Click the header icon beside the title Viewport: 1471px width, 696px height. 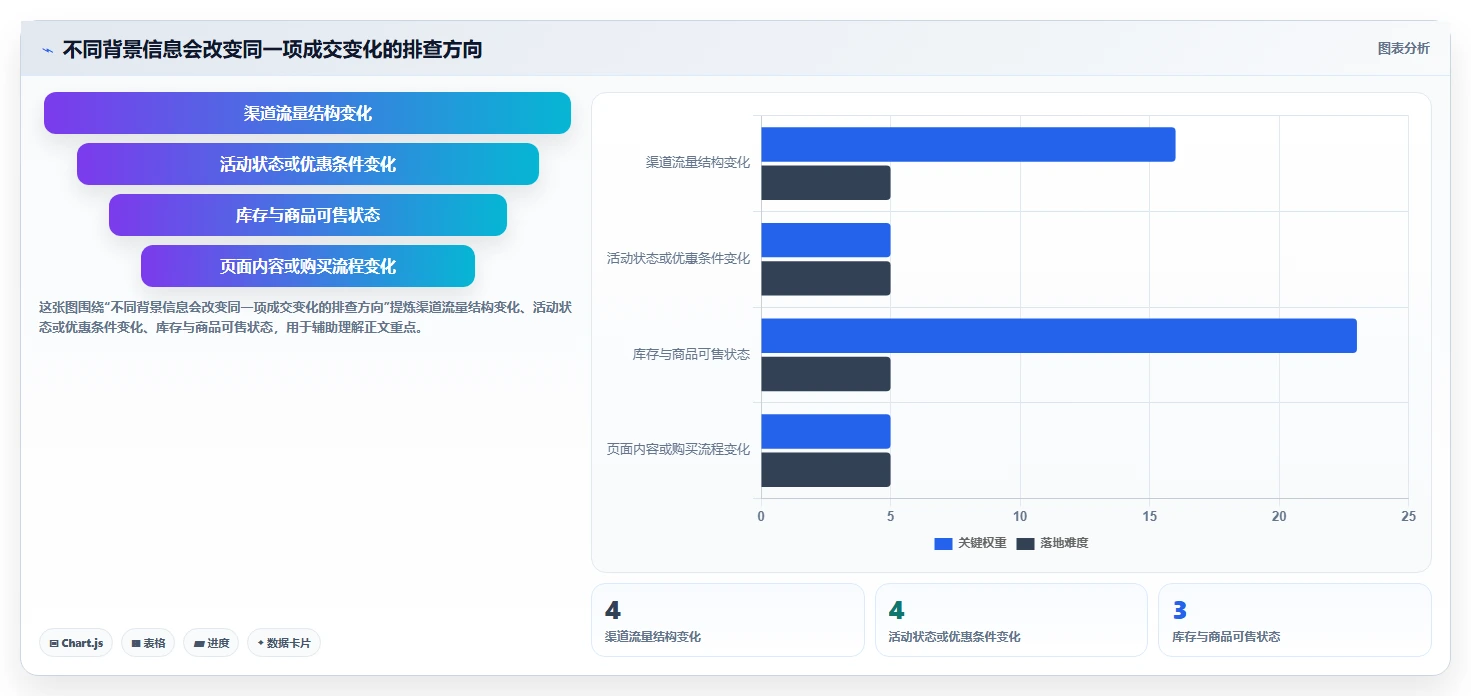click(x=47, y=49)
